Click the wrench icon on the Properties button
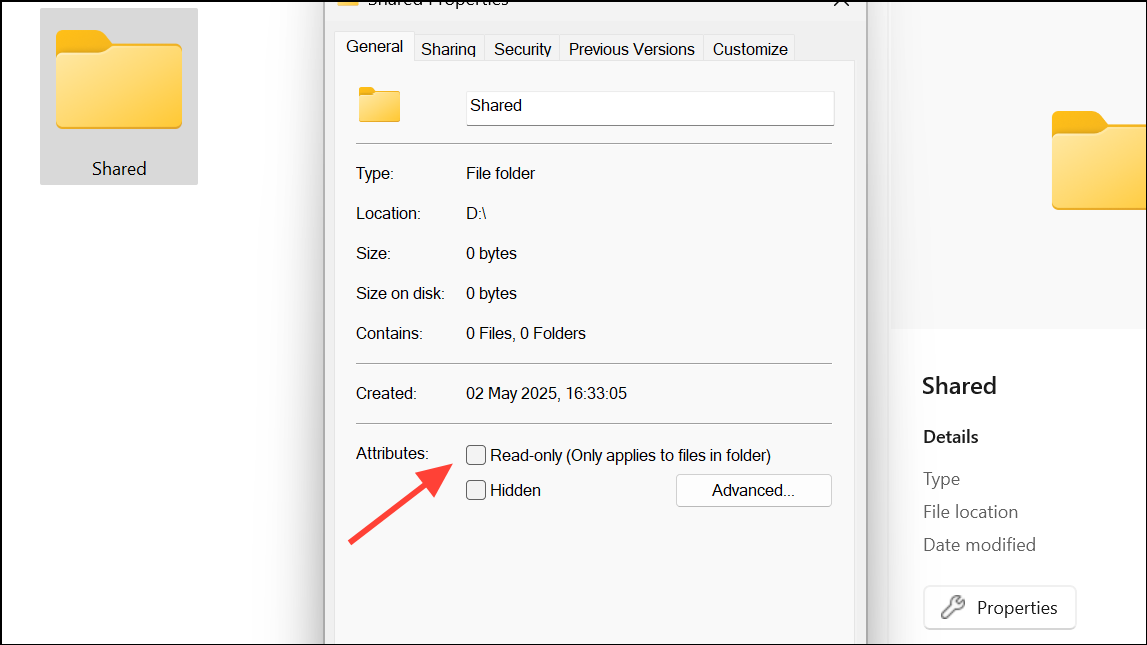1147x645 pixels. coord(951,607)
